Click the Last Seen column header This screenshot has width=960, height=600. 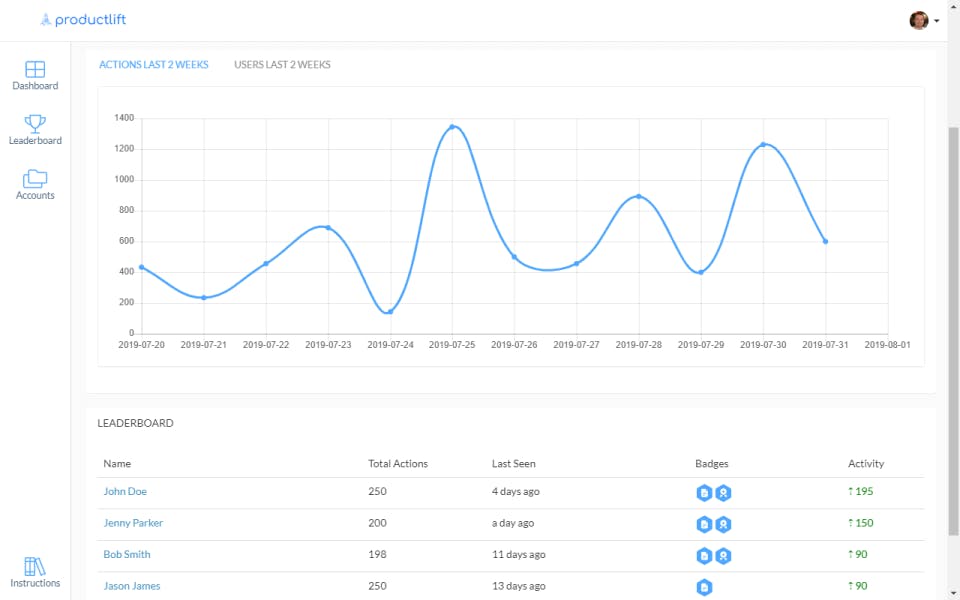514,463
